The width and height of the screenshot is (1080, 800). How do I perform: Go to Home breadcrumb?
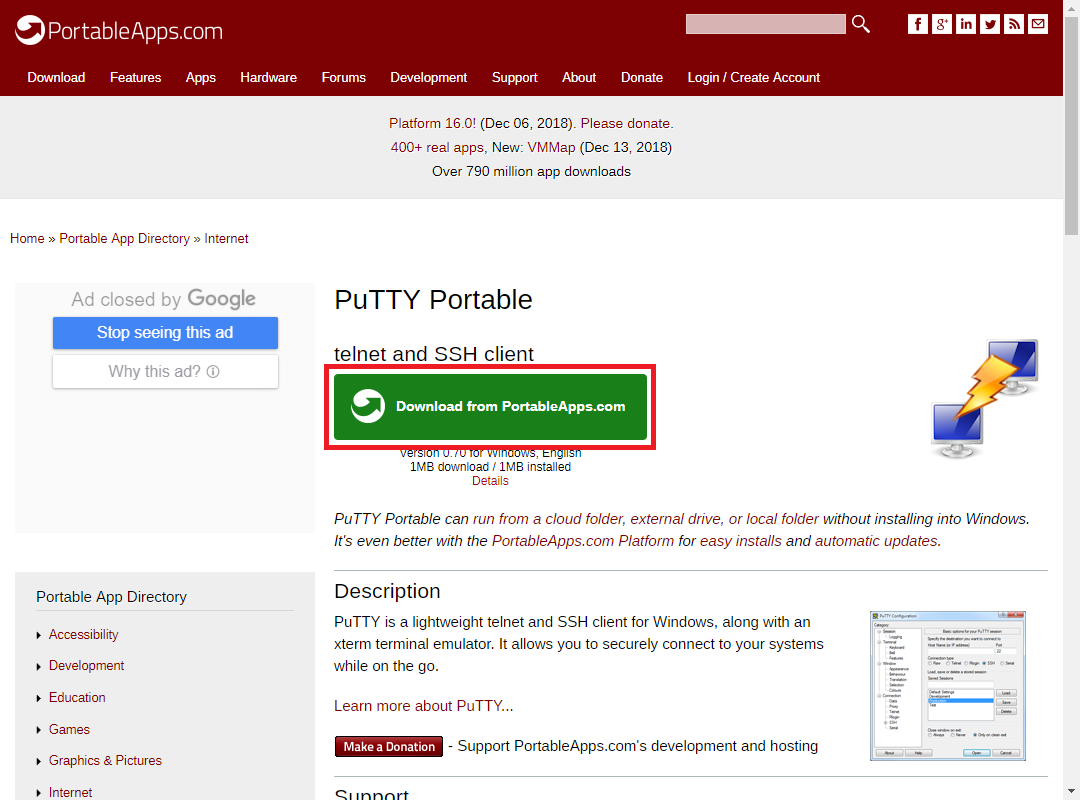(28, 238)
